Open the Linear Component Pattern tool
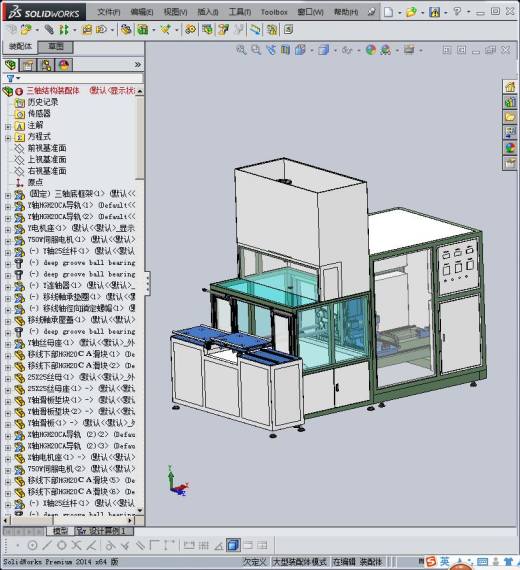The width and height of the screenshot is (520, 570). tap(64, 29)
